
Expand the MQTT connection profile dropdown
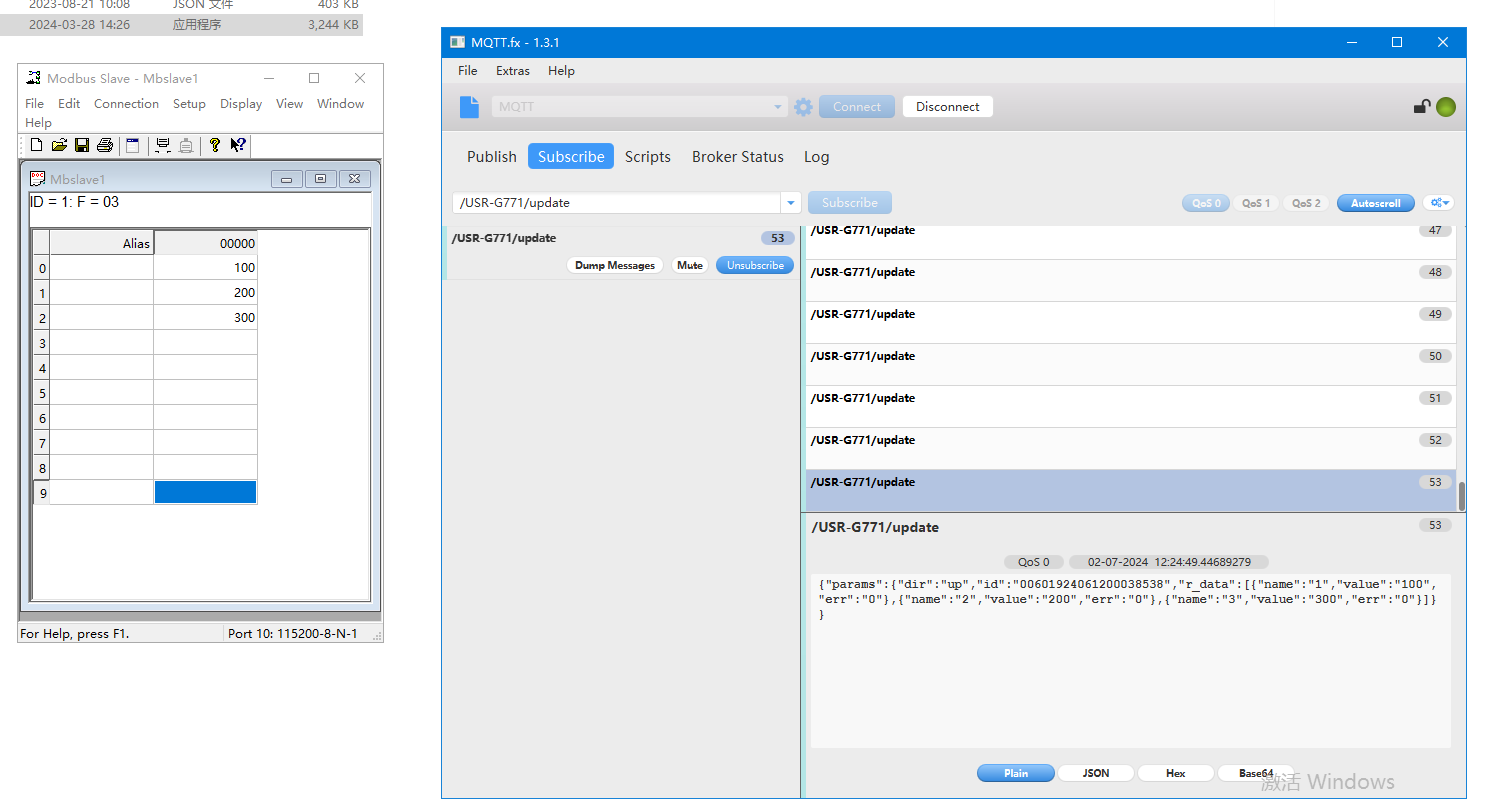click(779, 107)
